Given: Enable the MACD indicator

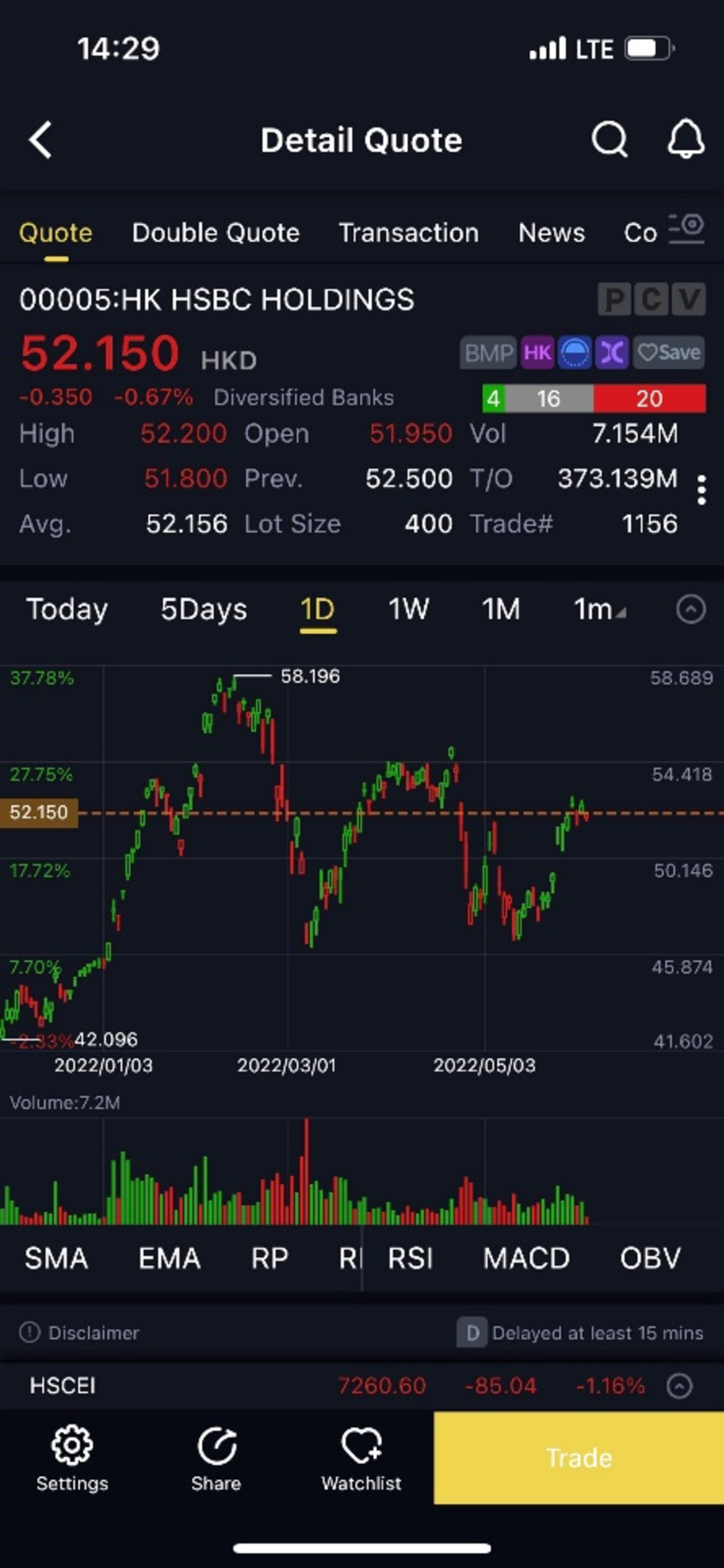Looking at the screenshot, I should coord(526,1258).
